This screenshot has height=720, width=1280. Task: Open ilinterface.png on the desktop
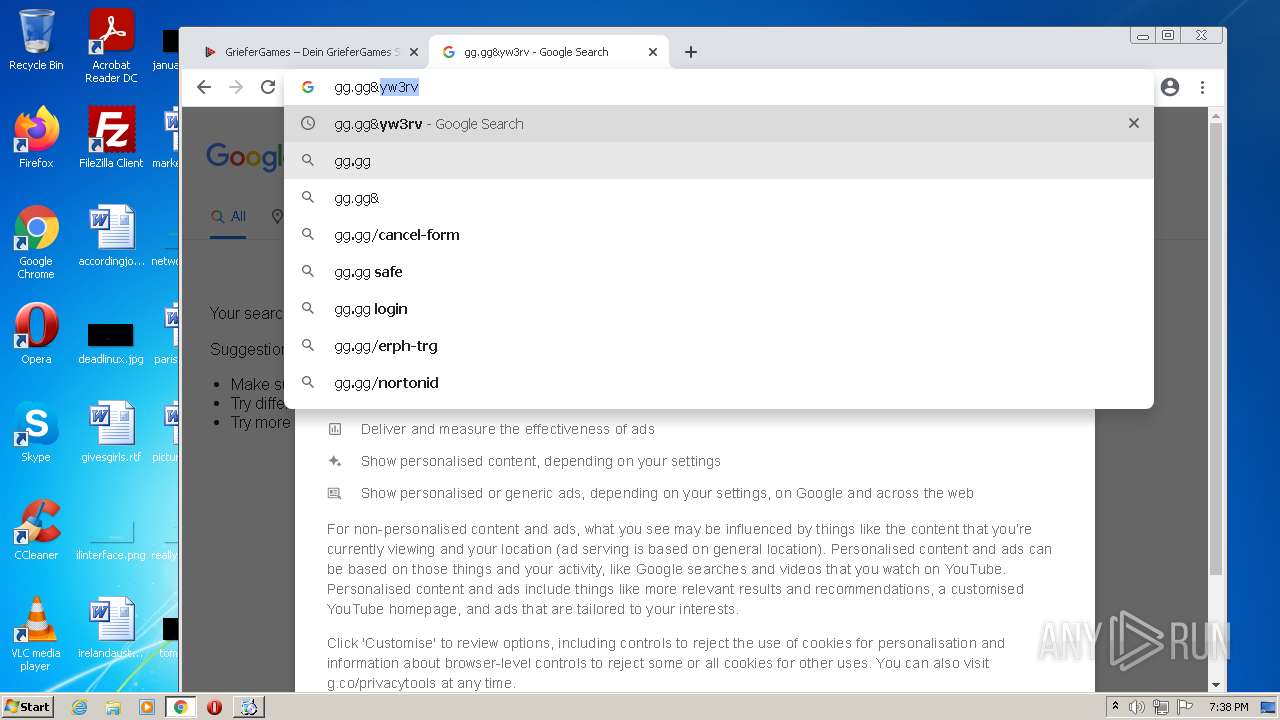click(111, 540)
